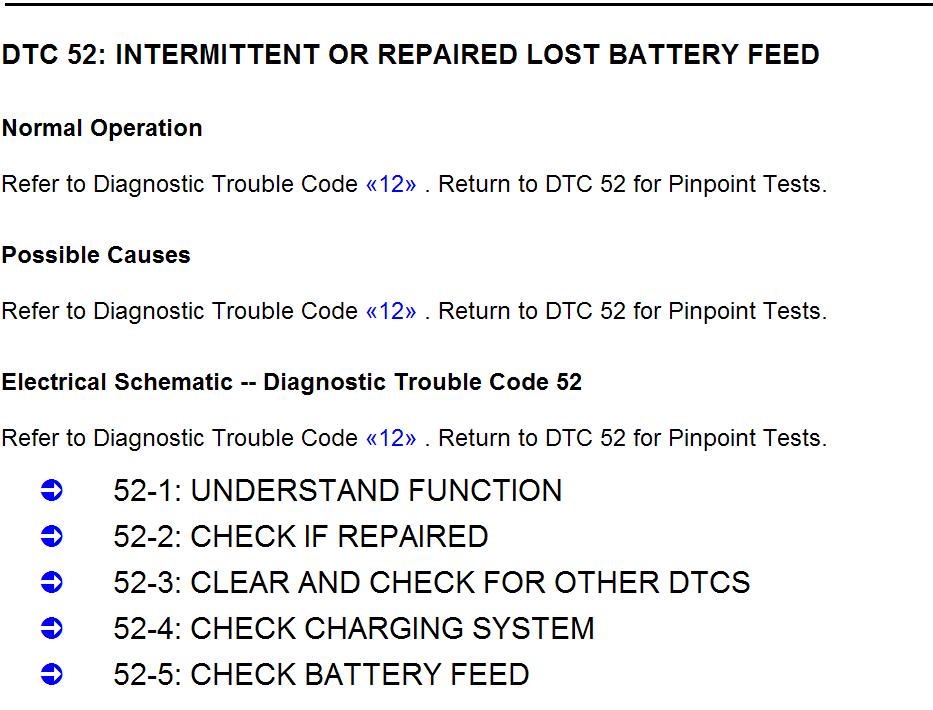Click the DTC 52 Intermittent Lost Battery Feed title

click(x=411, y=55)
